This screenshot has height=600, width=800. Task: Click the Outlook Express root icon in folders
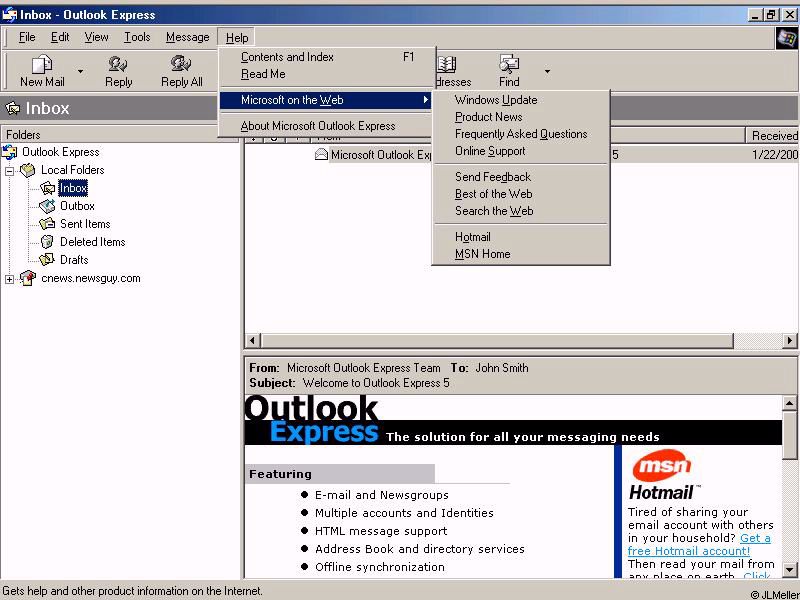[x=10, y=152]
